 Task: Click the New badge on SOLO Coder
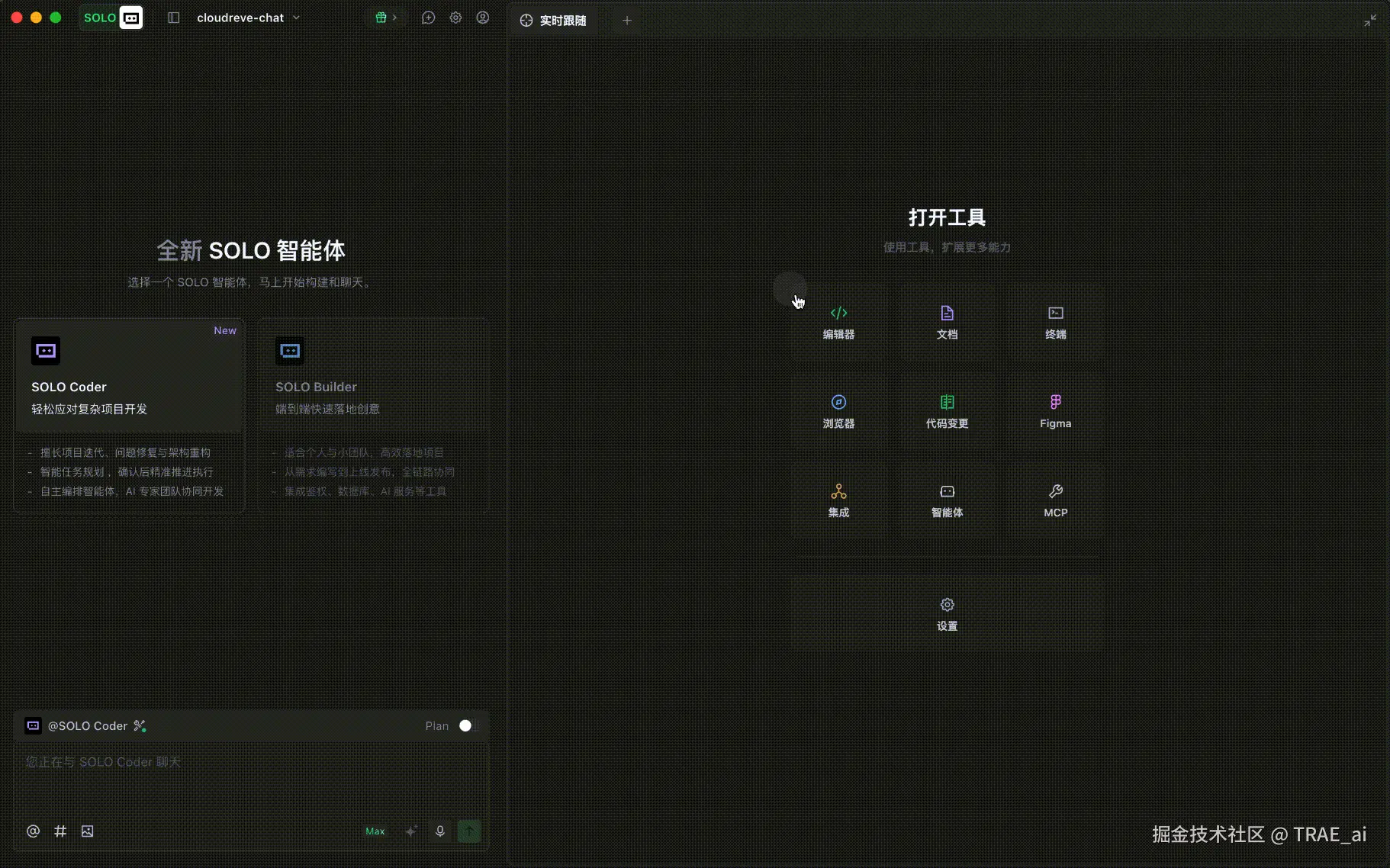coord(225,330)
